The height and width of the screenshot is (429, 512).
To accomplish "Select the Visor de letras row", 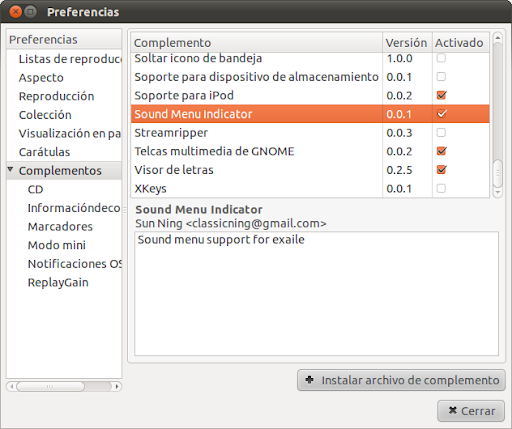I will pyautogui.click(x=310, y=170).
